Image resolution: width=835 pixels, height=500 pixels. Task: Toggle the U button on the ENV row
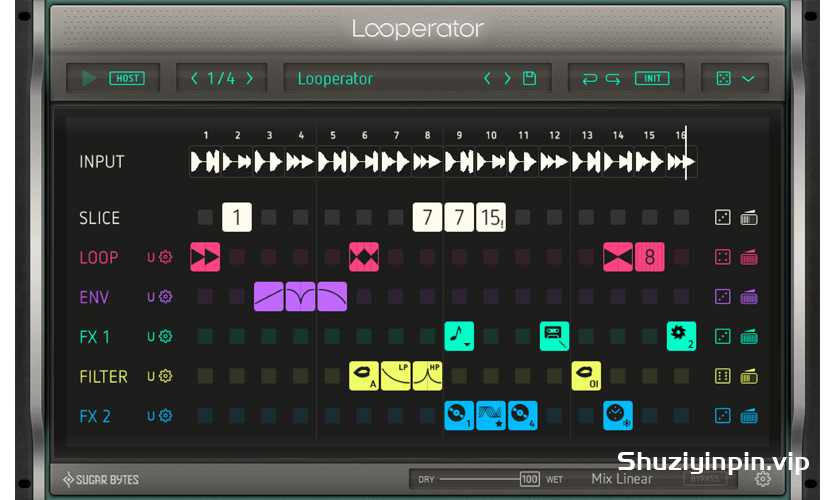point(151,297)
